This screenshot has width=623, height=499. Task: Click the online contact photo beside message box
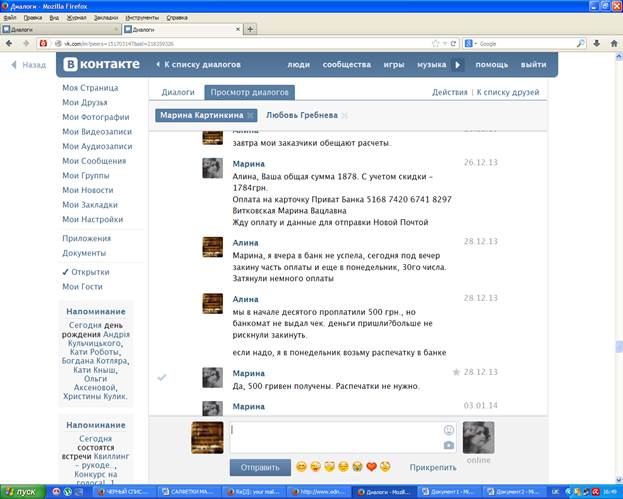(478, 437)
